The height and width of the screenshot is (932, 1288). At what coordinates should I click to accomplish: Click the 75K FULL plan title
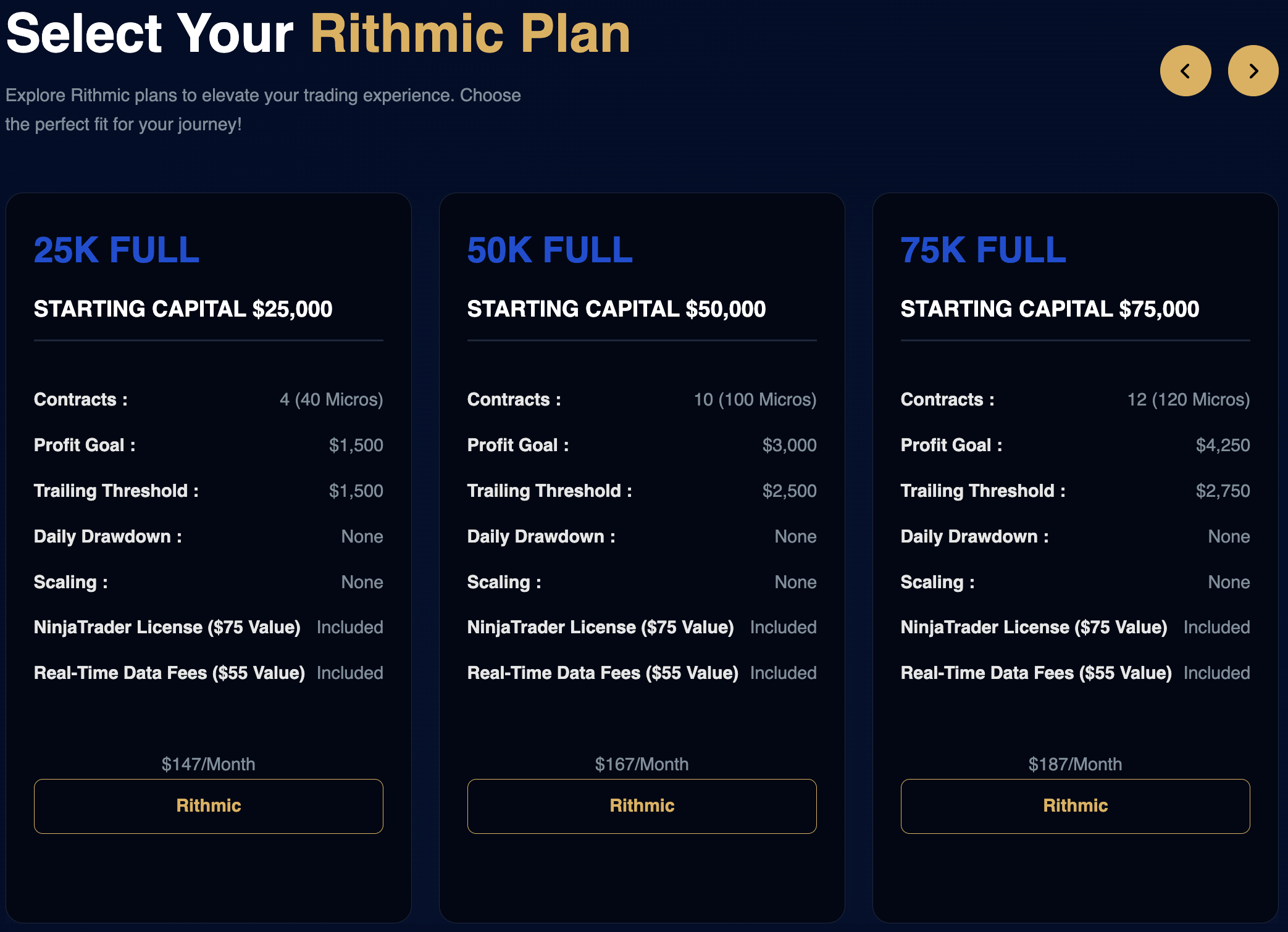pos(984,250)
